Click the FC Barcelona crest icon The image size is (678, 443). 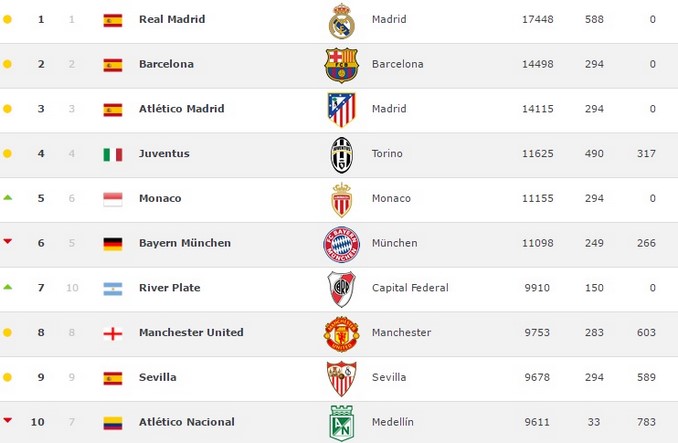click(x=342, y=65)
